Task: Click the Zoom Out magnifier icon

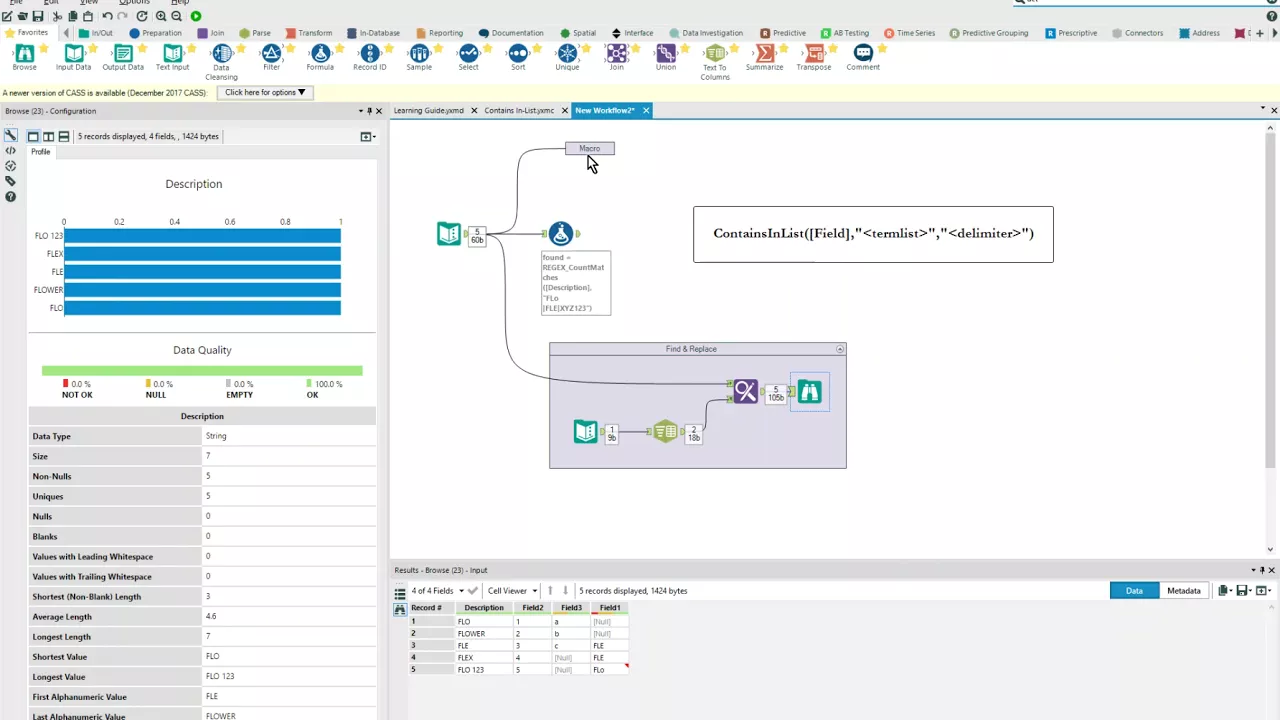Action: coord(177,16)
